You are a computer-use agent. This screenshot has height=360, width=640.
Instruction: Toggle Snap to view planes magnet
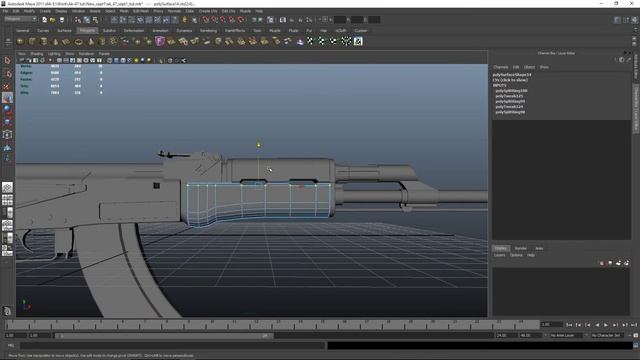[231, 20]
